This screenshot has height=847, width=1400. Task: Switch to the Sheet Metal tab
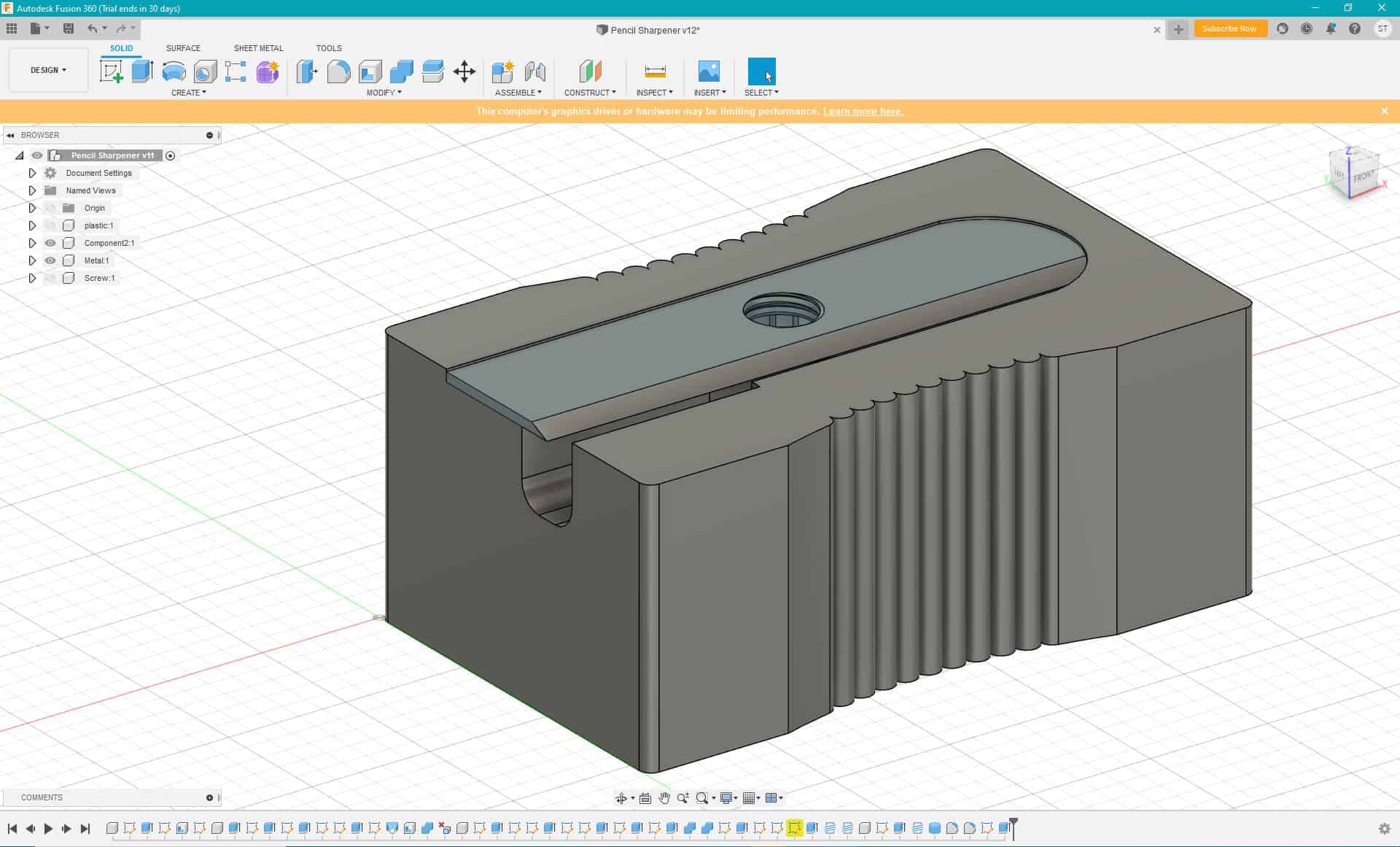pos(258,48)
